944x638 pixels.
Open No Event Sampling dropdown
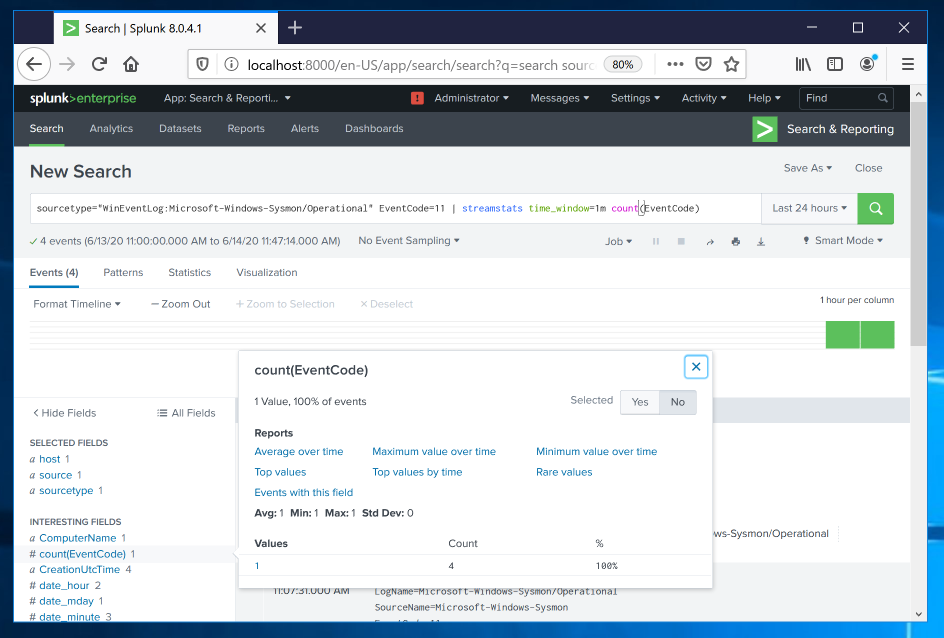(x=409, y=241)
